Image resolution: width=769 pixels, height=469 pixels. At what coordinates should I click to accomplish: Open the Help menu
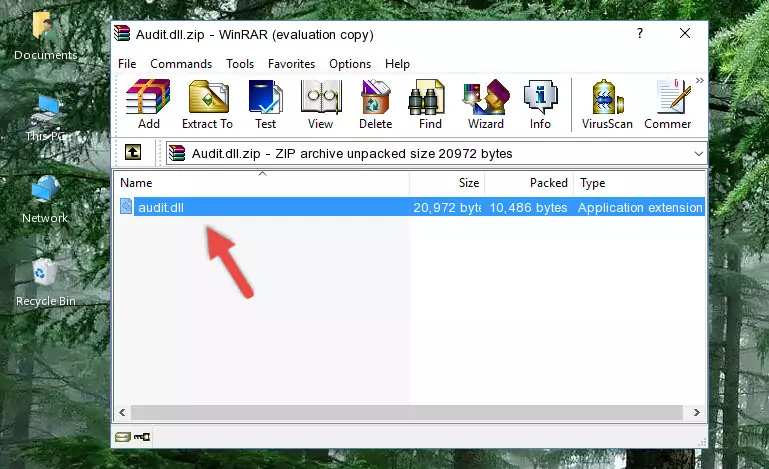click(x=397, y=64)
